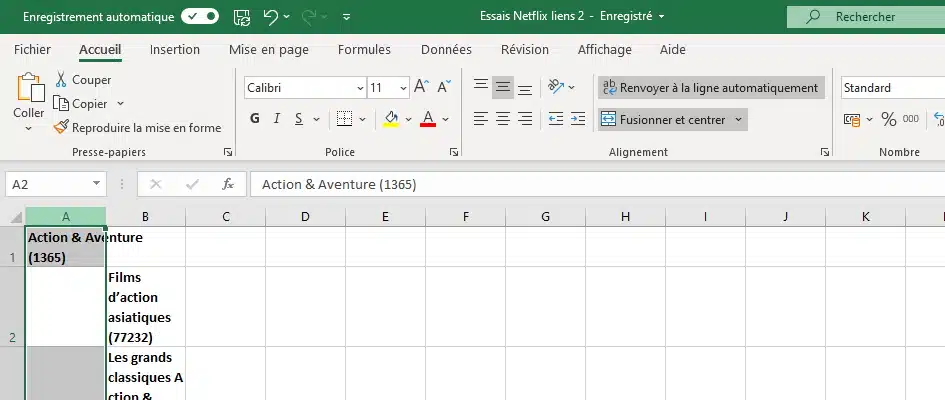Open the undo history dropdown arrow
This screenshot has height=400, width=945.
click(x=286, y=17)
